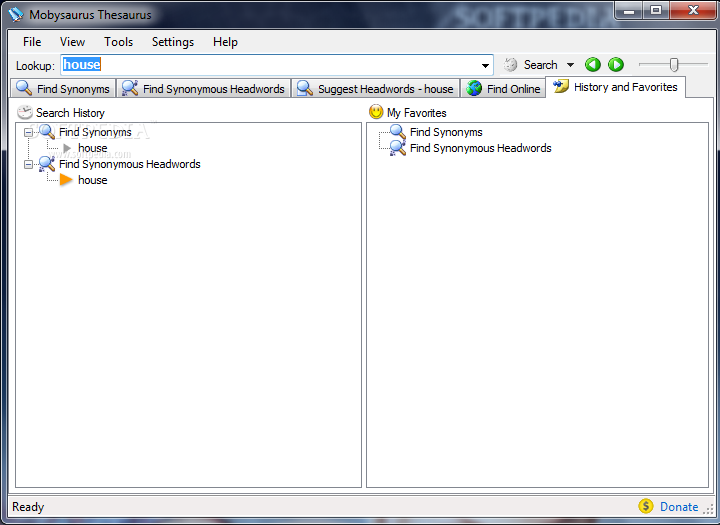The height and width of the screenshot is (525, 720).
Task: Minimize the Mobysaurus Thesaurus window
Action: coord(629,11)
